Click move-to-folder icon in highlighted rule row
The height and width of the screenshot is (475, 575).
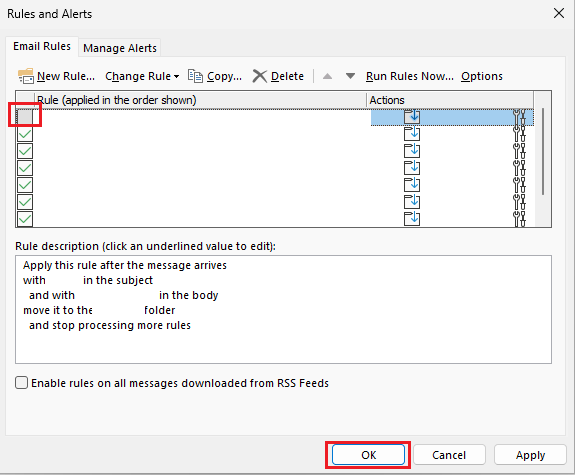click(x=412, y=117)
